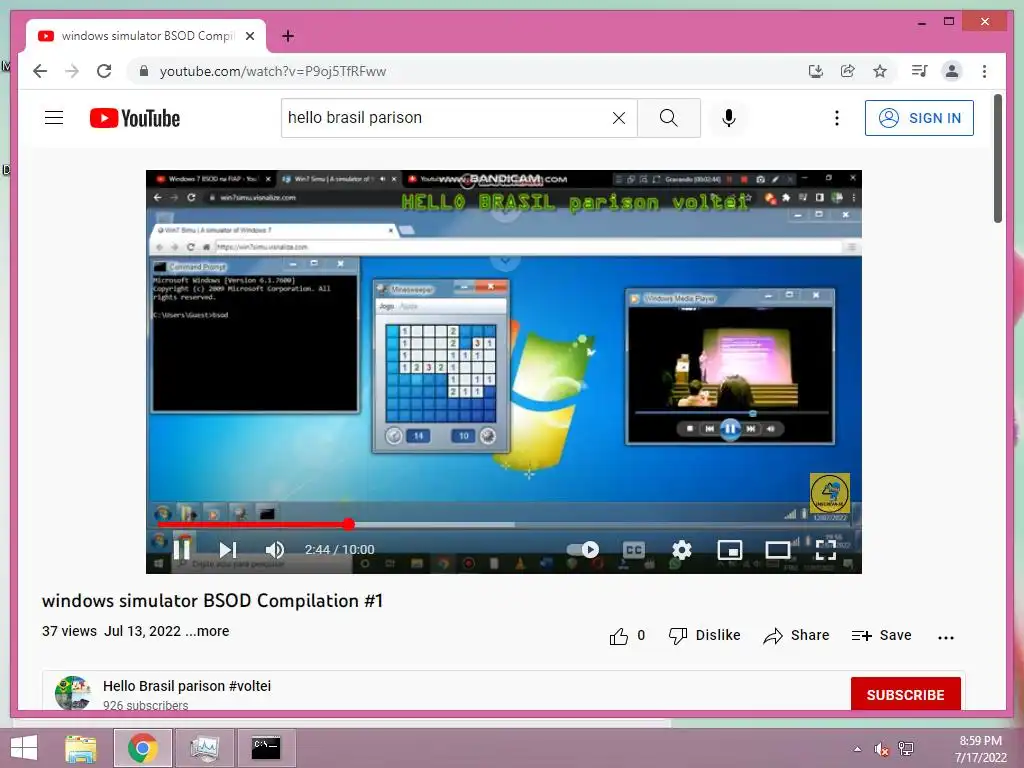Open the clock showing 8:59 PM
The image size is (1024, 768).
980,749
